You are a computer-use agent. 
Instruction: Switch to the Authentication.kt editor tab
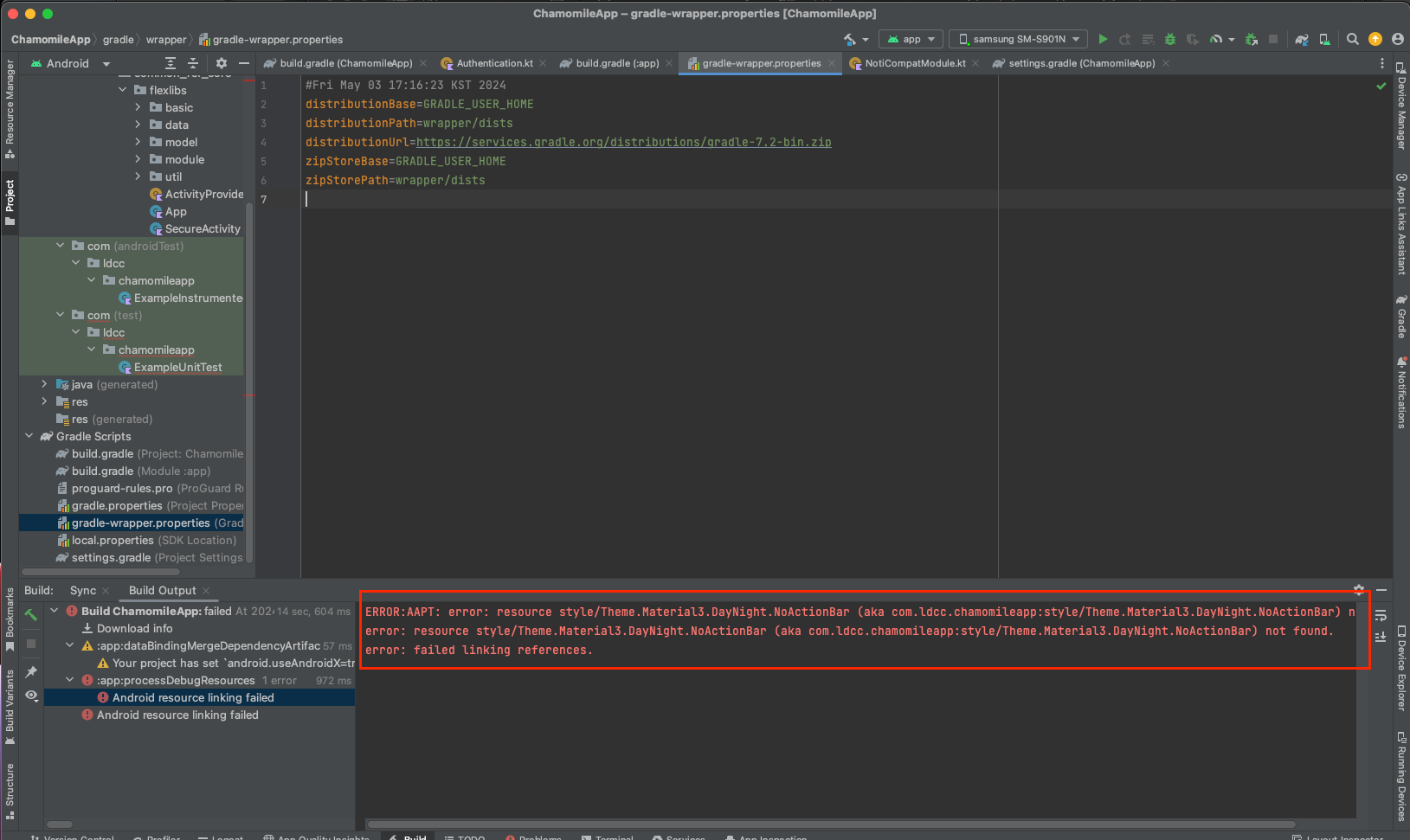pyautogui.click(x=494, y=63)
